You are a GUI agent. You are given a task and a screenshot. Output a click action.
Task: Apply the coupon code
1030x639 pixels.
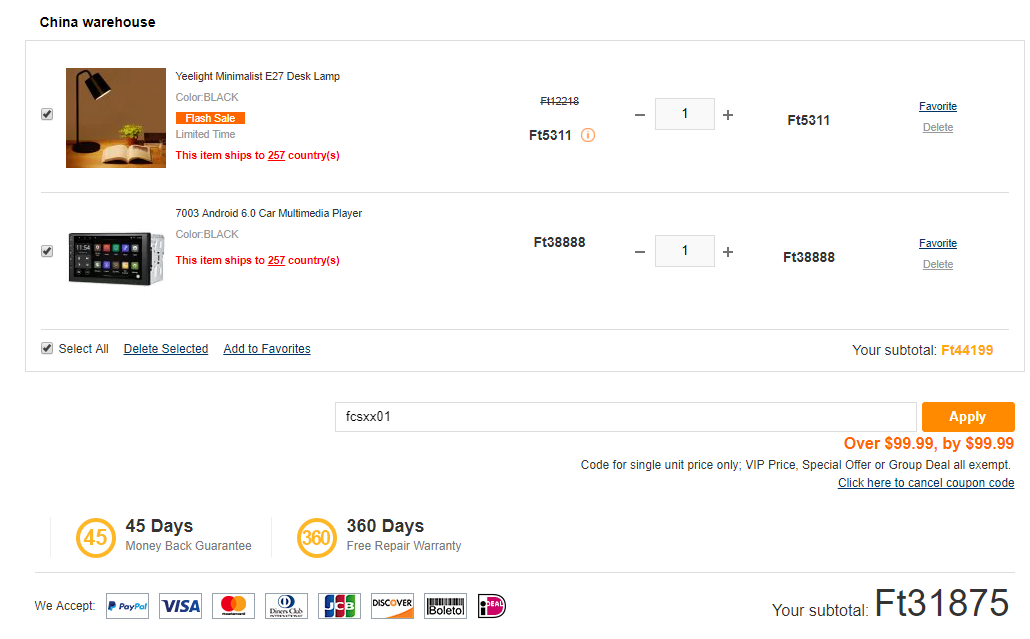tap(968, 416)
